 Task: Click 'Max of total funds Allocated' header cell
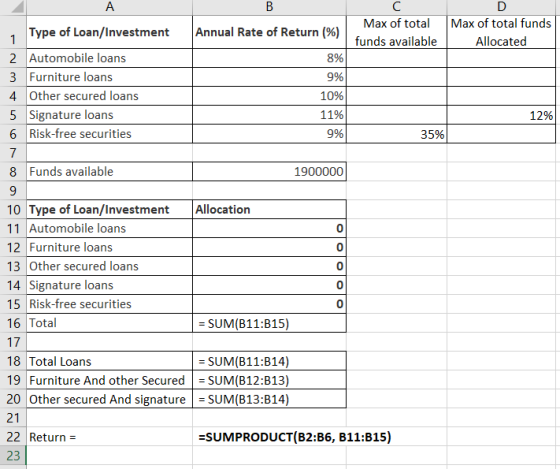tap(501, 32)
